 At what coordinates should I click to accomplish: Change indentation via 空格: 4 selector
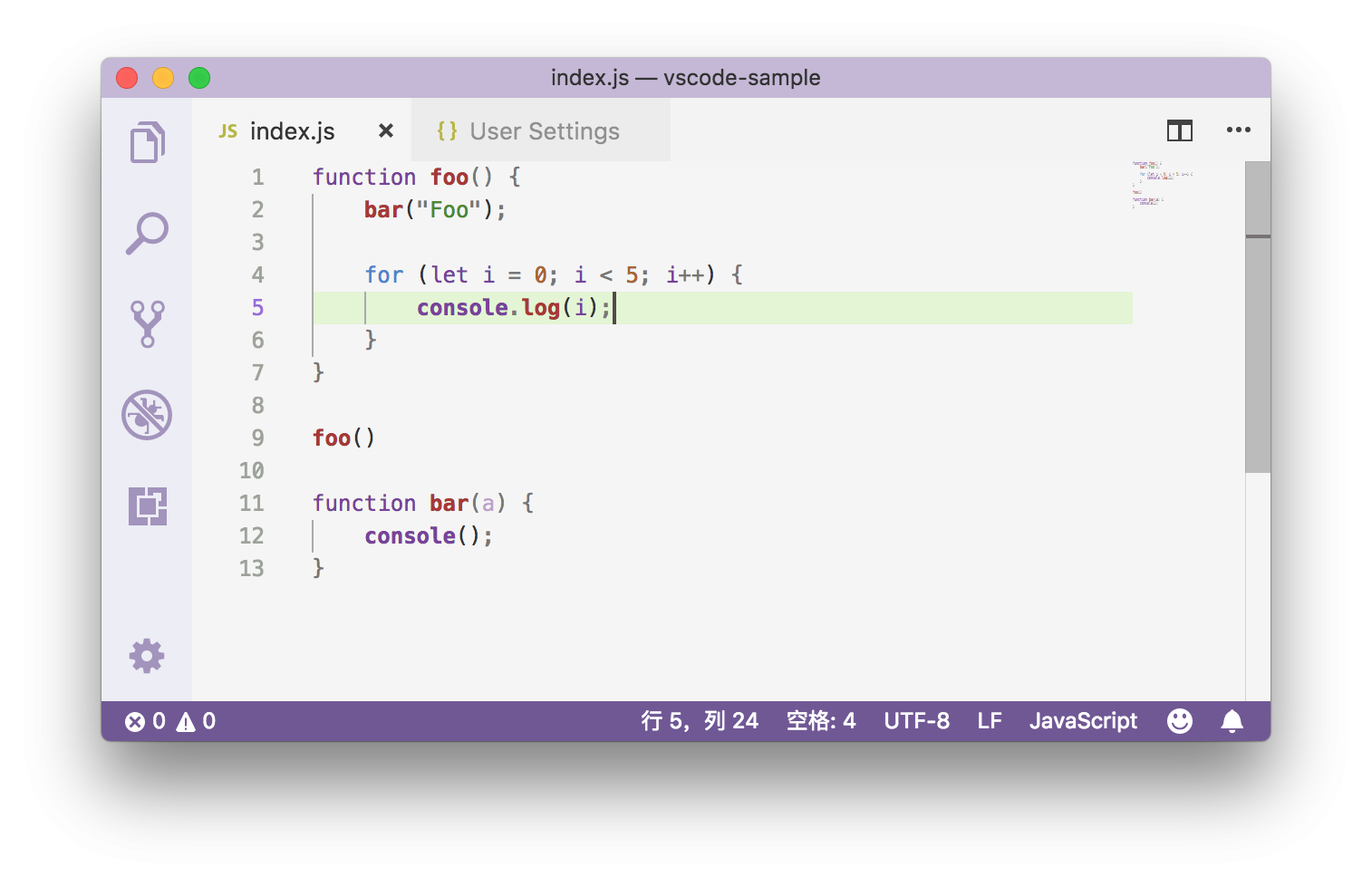point(820,720)
